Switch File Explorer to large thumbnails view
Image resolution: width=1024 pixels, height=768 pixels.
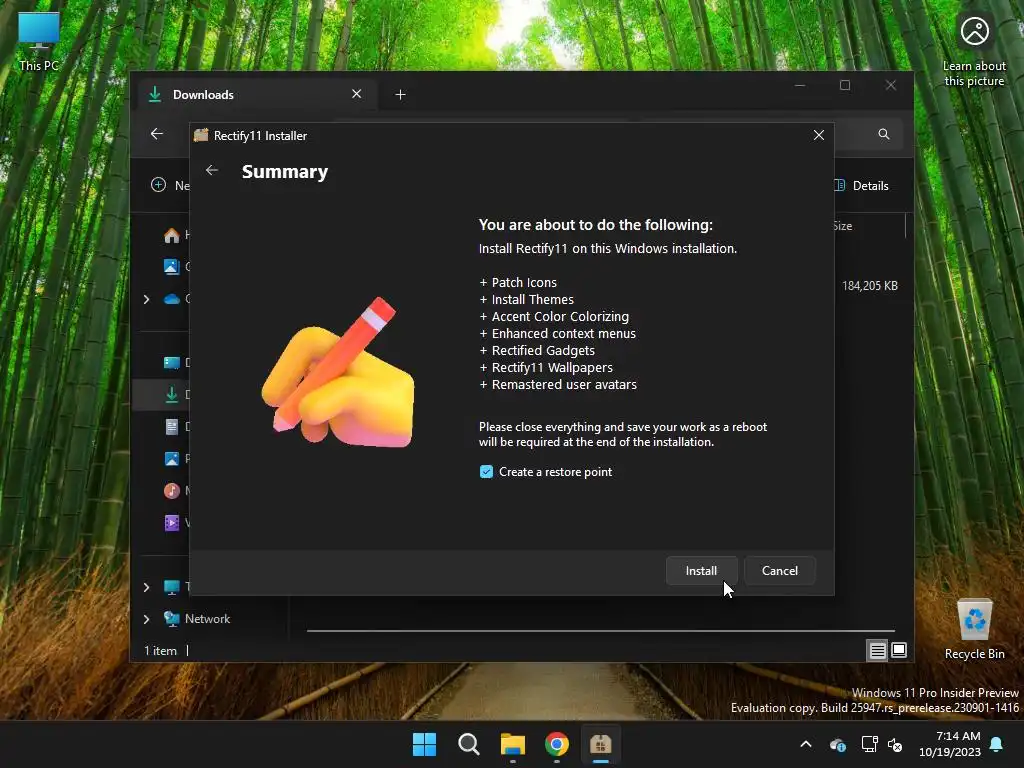click(x=899, y=650)
